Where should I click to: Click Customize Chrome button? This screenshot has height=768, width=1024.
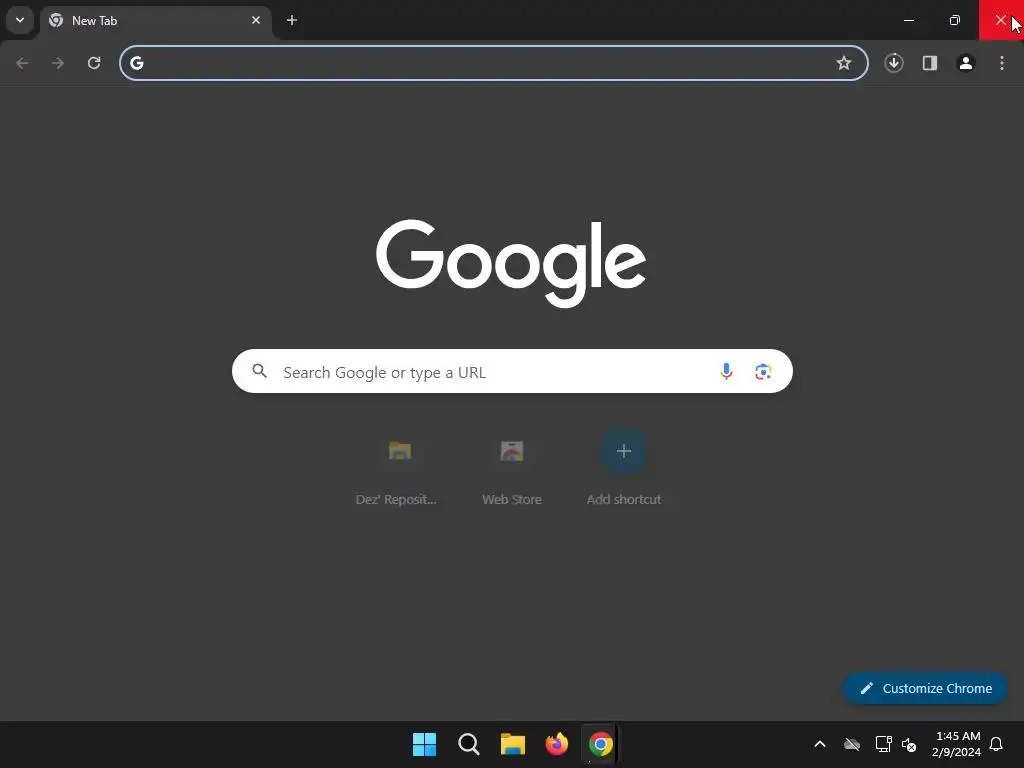pos(925,688)
